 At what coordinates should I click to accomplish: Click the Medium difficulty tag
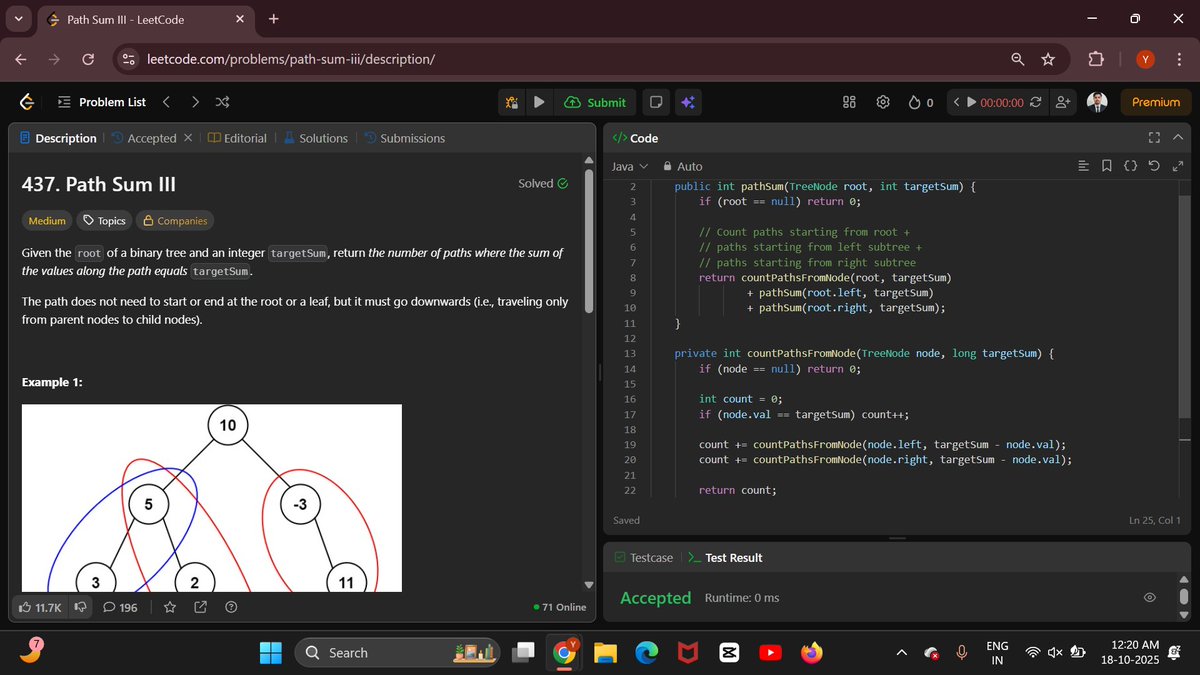[x=47, y=221]
